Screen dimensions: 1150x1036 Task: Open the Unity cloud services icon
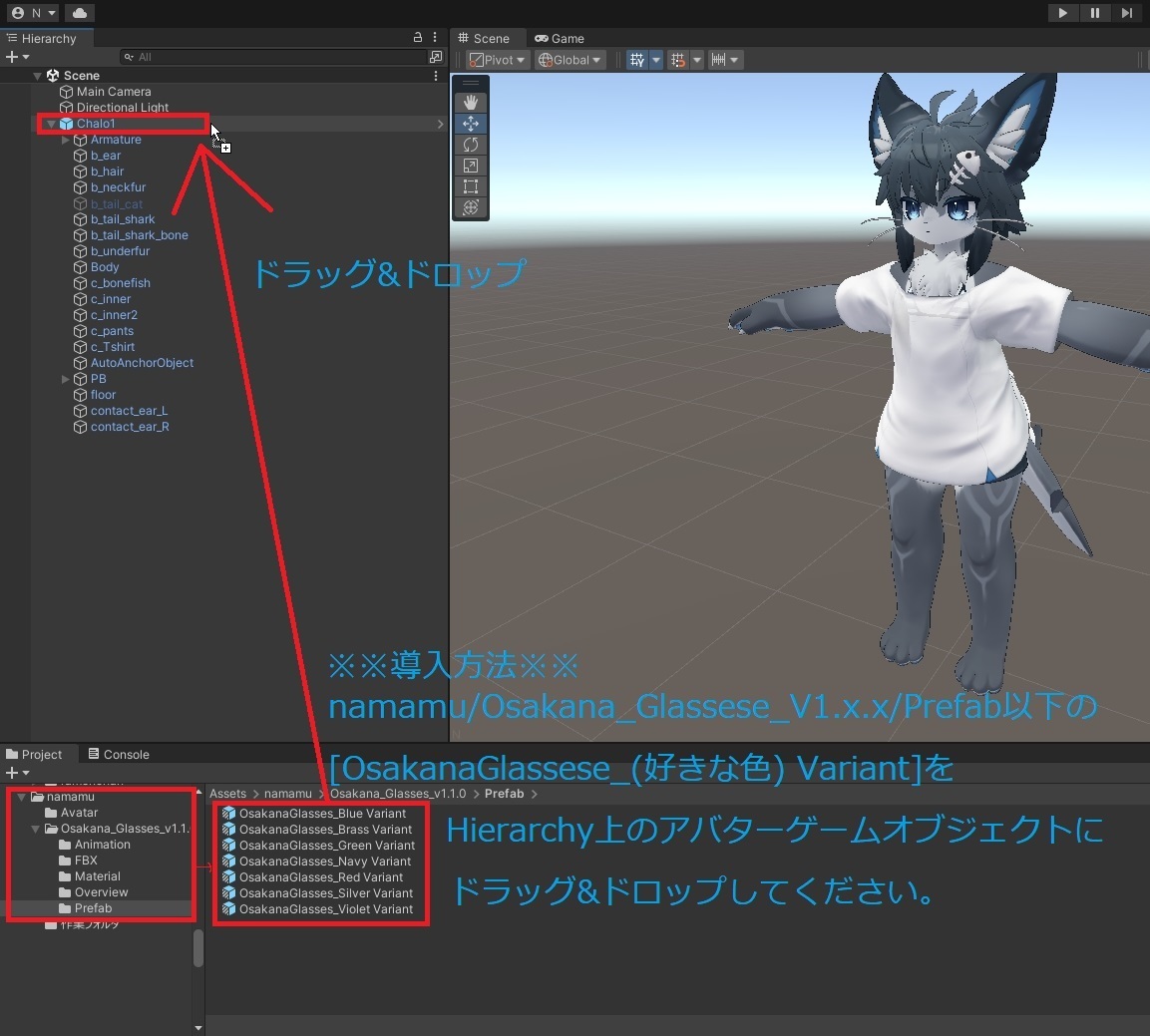pos(82,12)
